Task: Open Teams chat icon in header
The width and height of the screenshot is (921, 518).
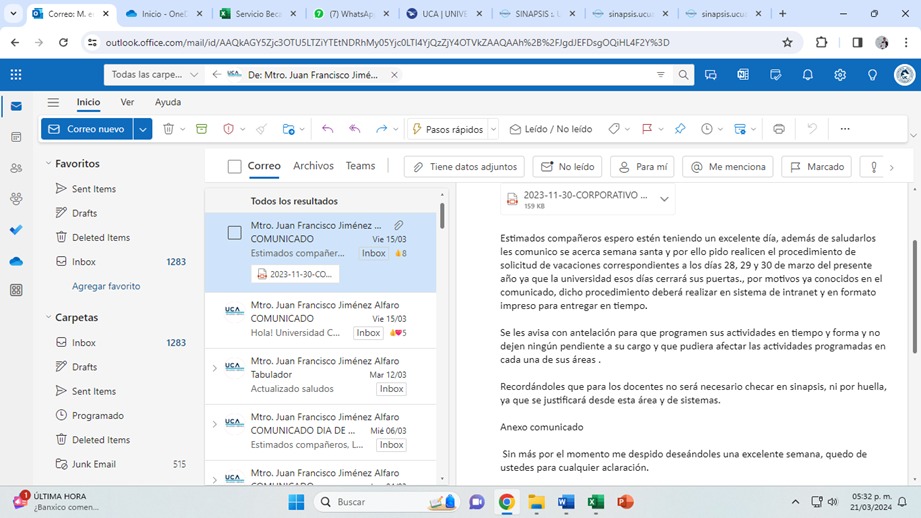Action: click(711, 75)
